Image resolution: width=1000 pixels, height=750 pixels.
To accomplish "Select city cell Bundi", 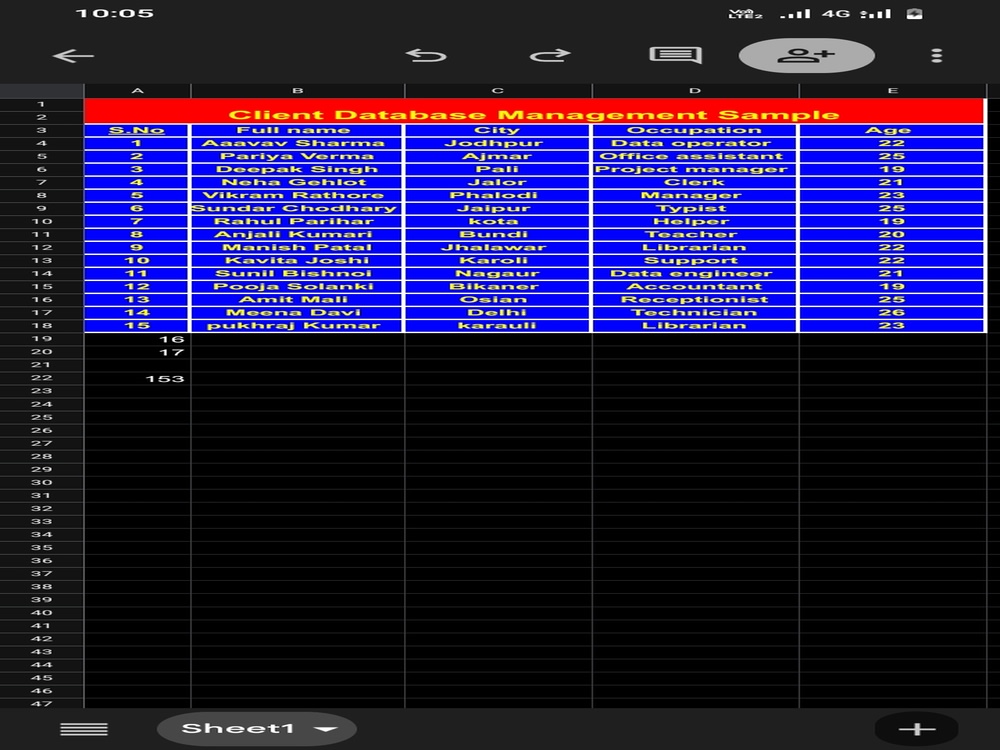I will [498, 235].
